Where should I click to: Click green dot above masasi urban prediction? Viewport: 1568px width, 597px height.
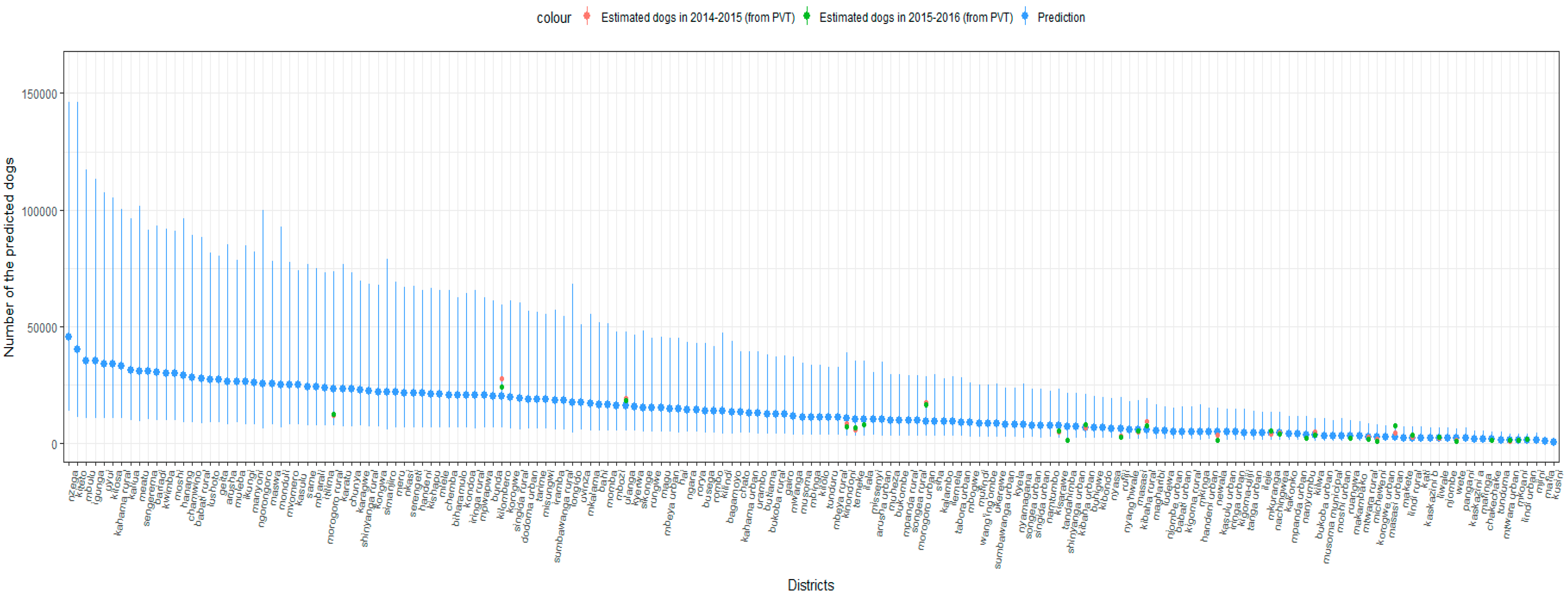click(x=1395, y=427)
